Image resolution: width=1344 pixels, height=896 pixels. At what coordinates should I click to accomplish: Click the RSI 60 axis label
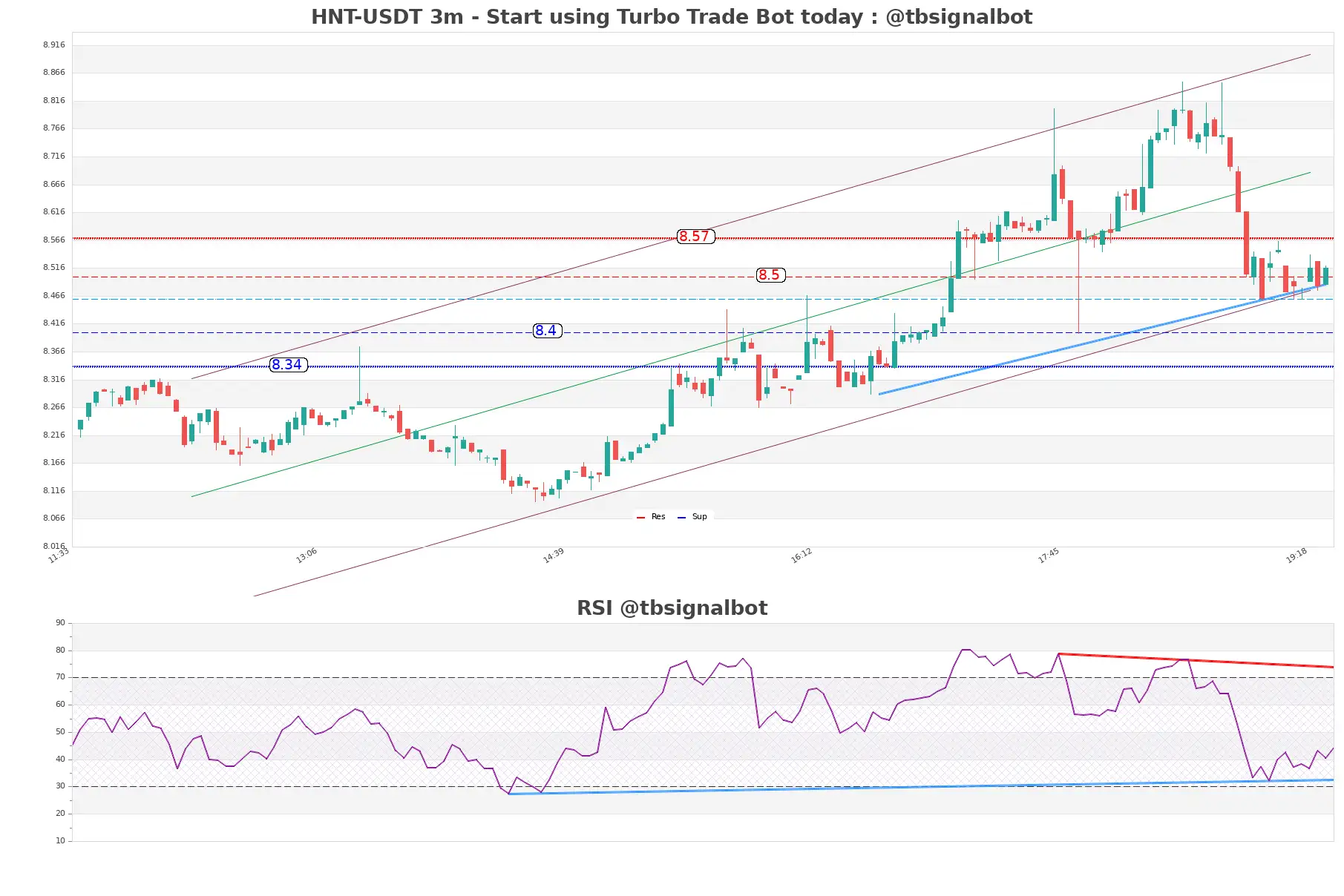(61, 705)
